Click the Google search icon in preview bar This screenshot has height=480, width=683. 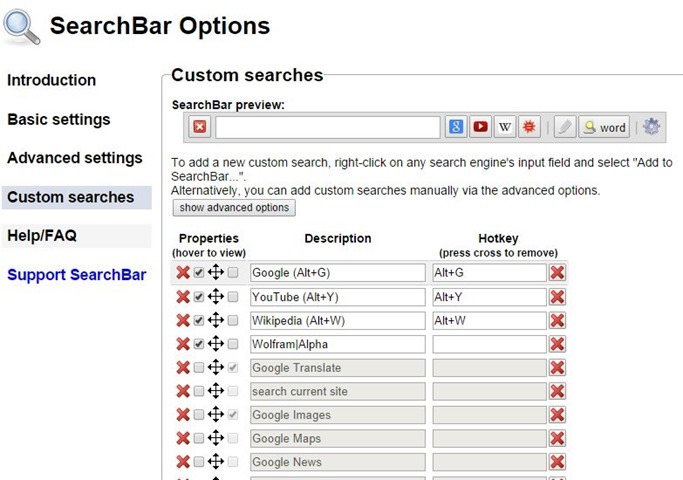click(456, 127)
